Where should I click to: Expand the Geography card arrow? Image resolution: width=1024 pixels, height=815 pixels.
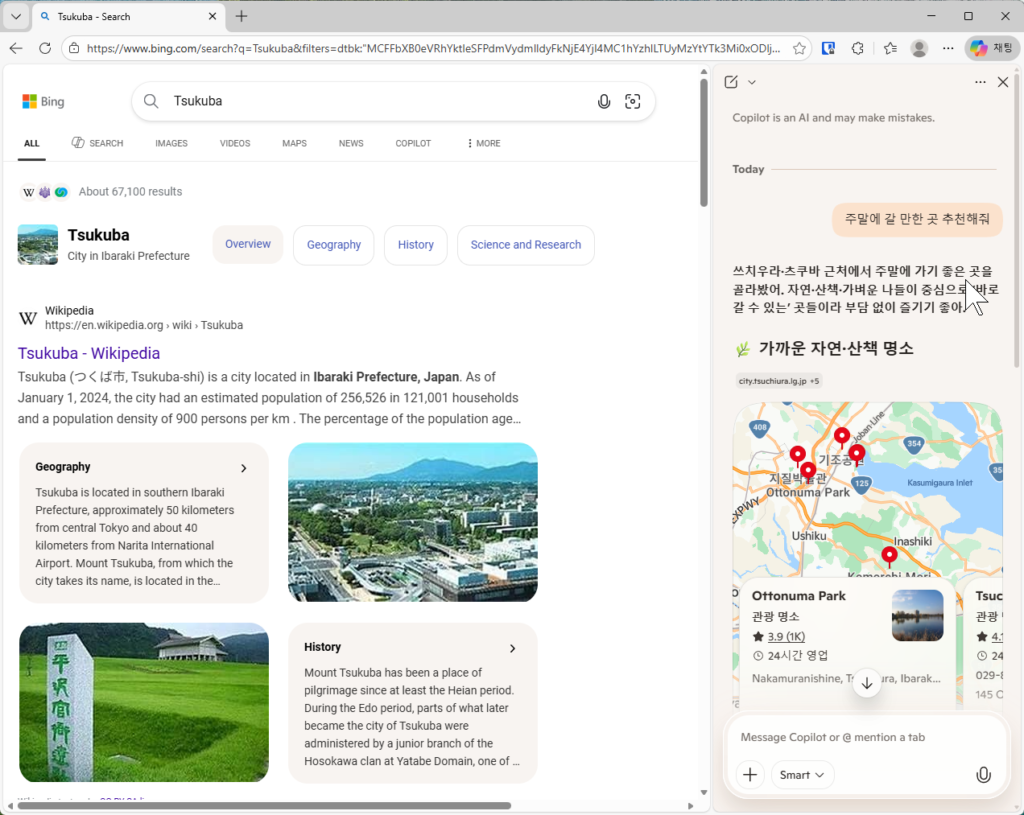243,468
